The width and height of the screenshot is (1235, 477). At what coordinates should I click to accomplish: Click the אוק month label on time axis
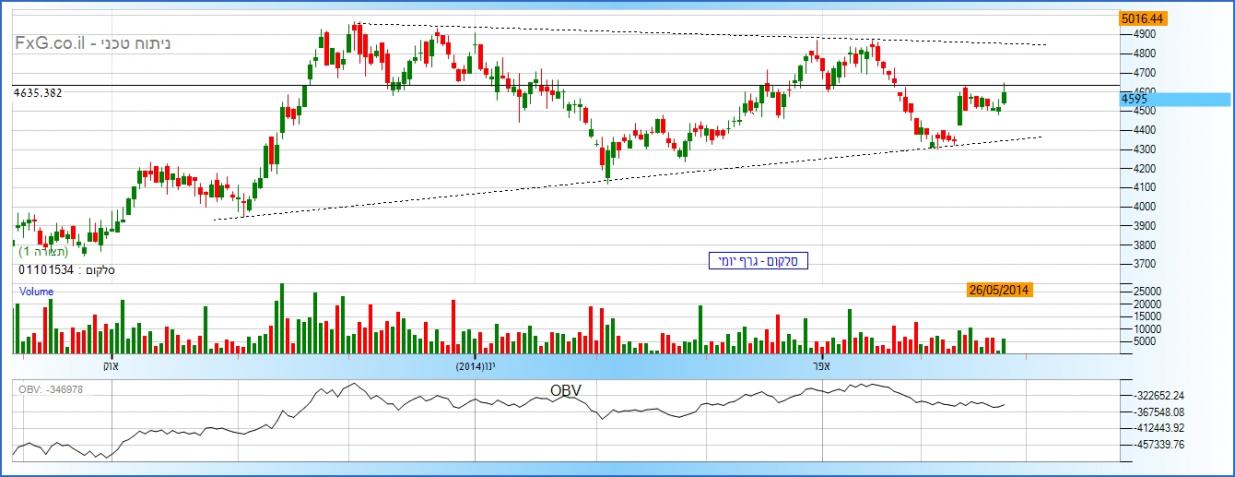coord(112,366)
